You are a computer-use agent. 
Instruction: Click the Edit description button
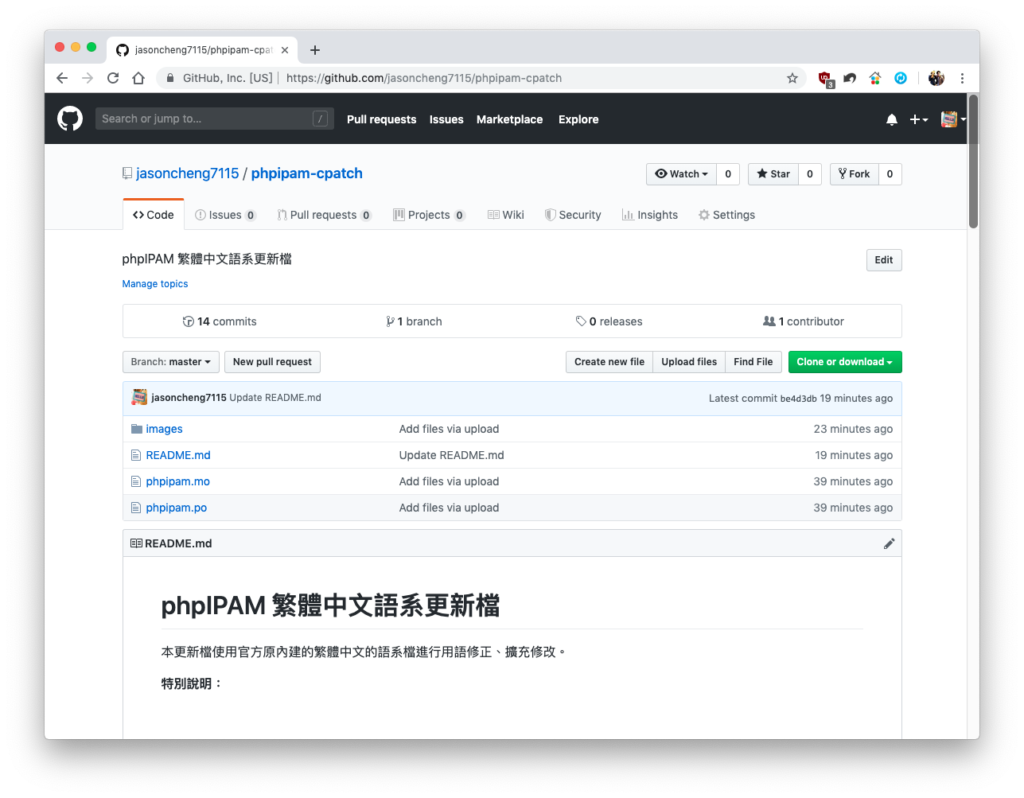884,260
